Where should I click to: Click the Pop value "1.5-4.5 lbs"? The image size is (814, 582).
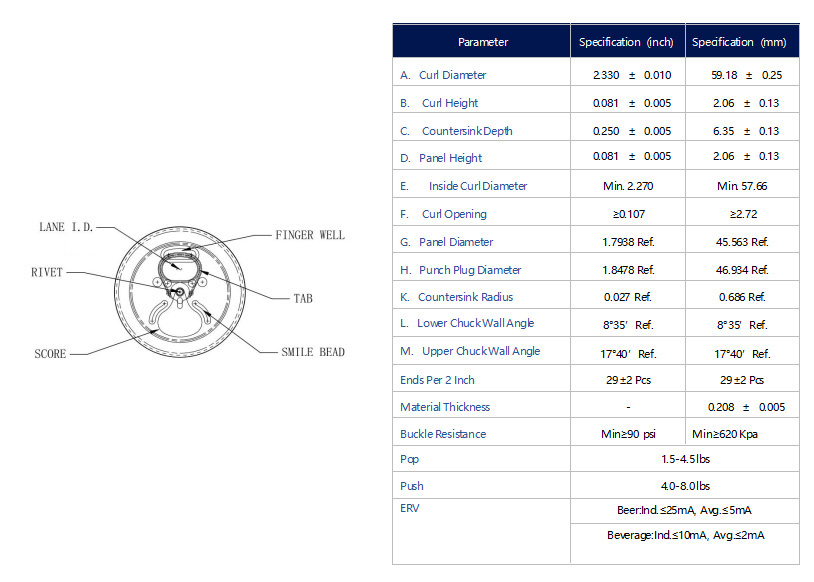(x=685, y=459)
